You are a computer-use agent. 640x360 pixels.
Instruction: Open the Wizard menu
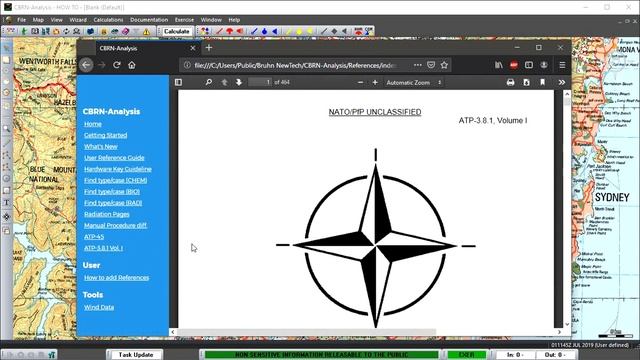[x=78, y=20]
